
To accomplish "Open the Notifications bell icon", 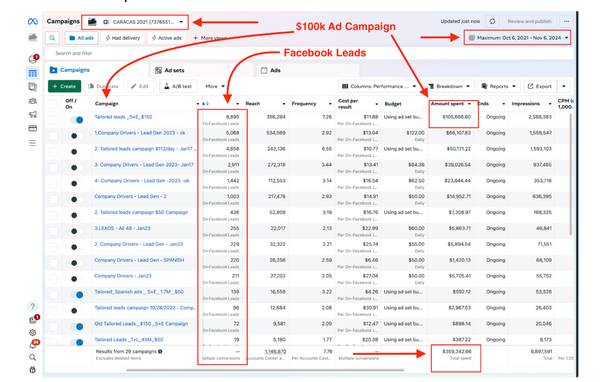I will [33, 344].
